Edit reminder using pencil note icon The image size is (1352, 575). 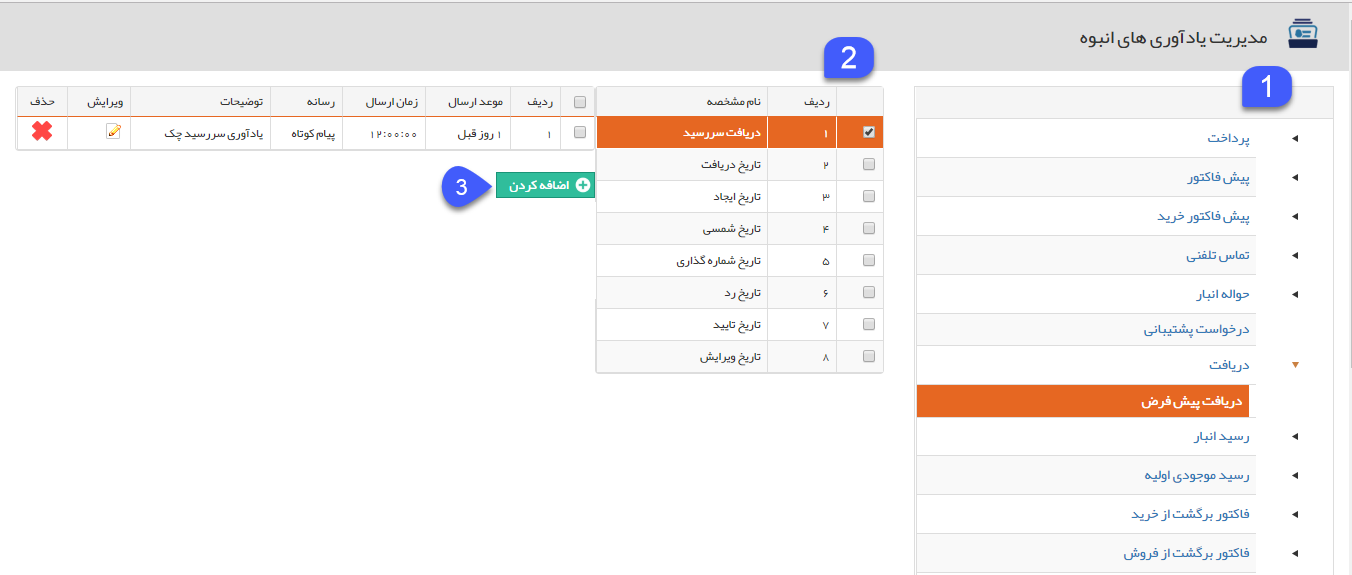113,132
